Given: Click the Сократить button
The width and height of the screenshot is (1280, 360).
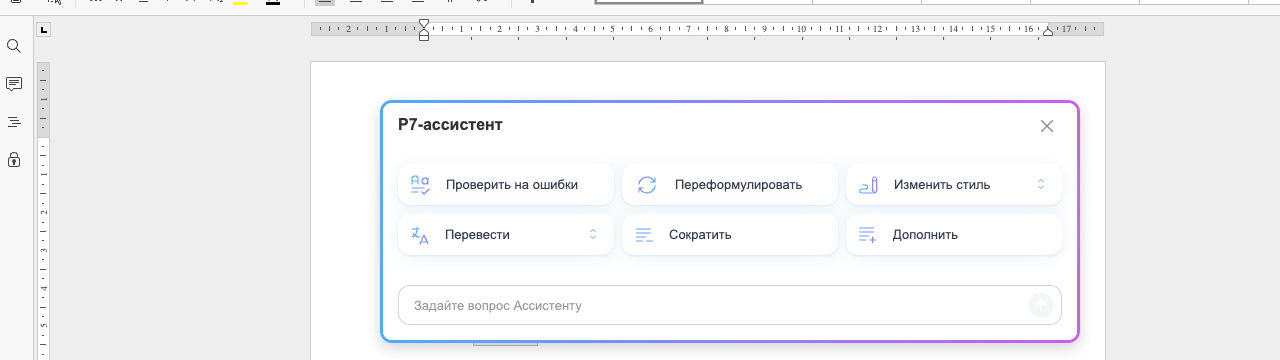Looking at the screenshot, I should pos(730,235).
